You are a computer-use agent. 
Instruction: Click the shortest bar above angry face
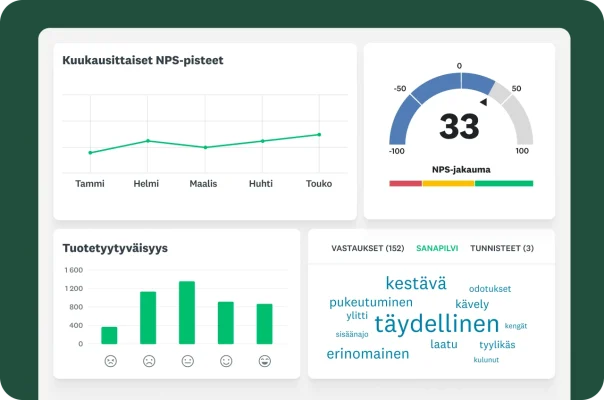click(109, 335)
